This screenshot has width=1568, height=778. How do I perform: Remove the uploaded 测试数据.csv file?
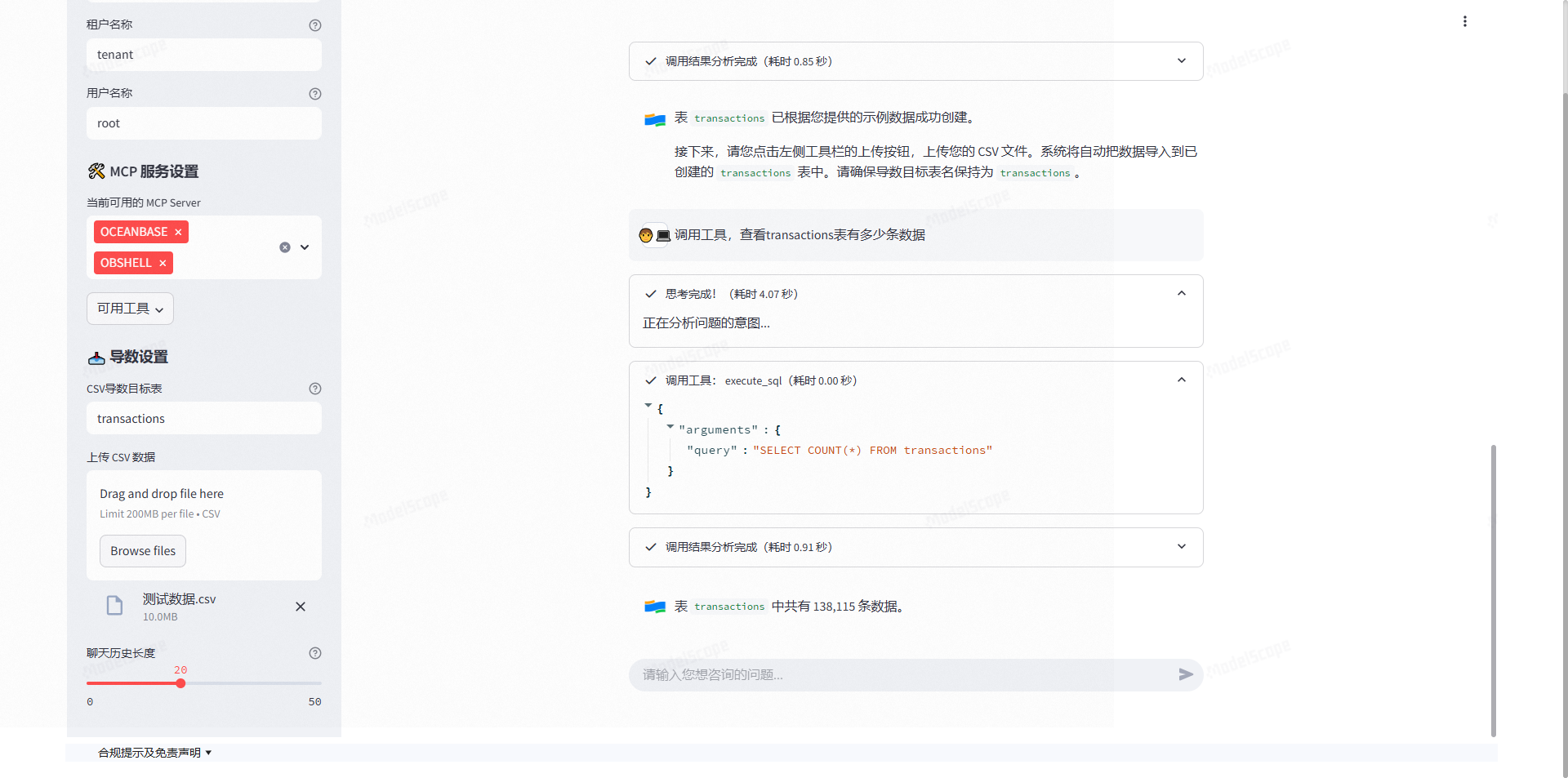pyautogui.click(x=301, y=607)
